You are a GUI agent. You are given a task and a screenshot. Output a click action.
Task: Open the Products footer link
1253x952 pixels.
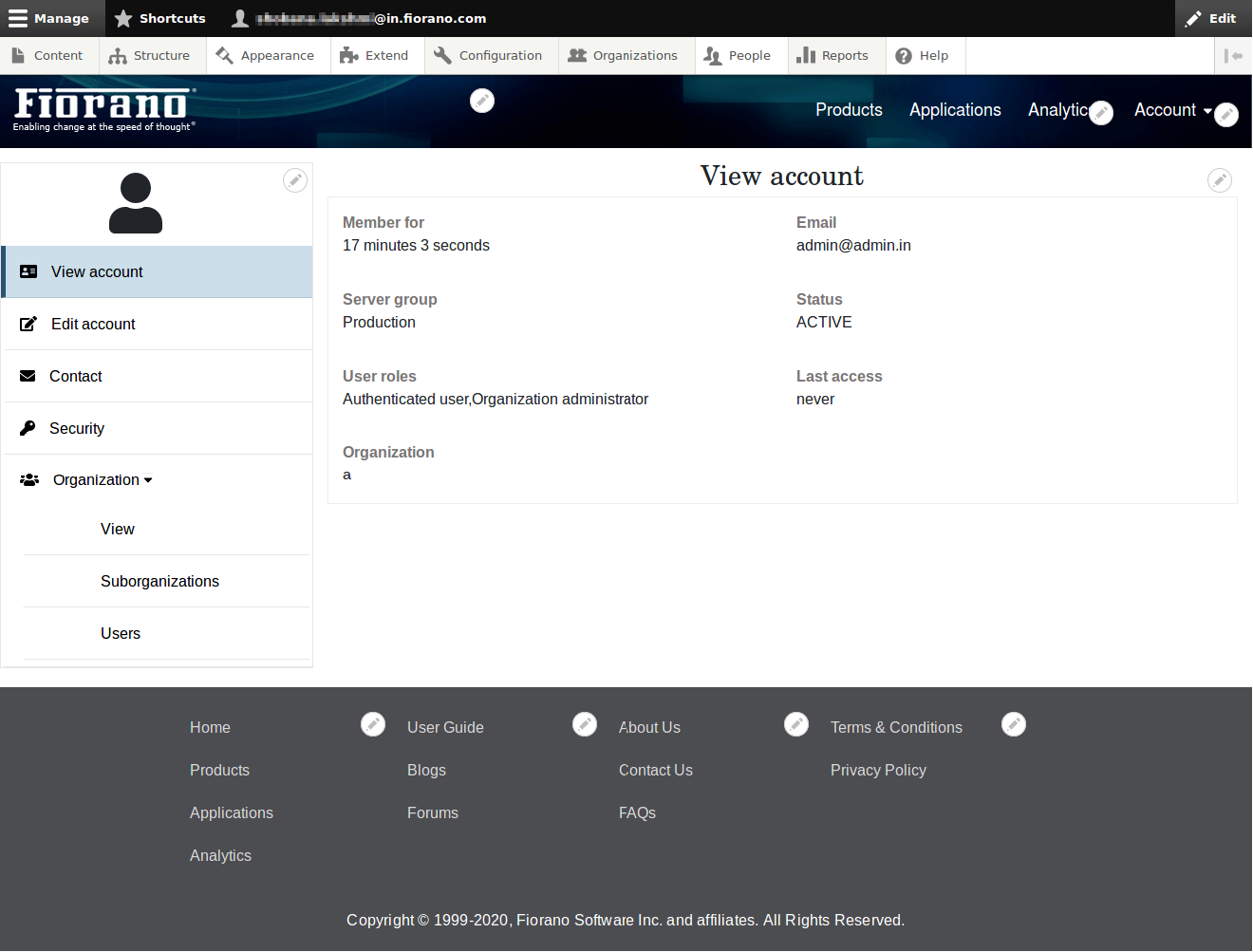click(219, 771)
